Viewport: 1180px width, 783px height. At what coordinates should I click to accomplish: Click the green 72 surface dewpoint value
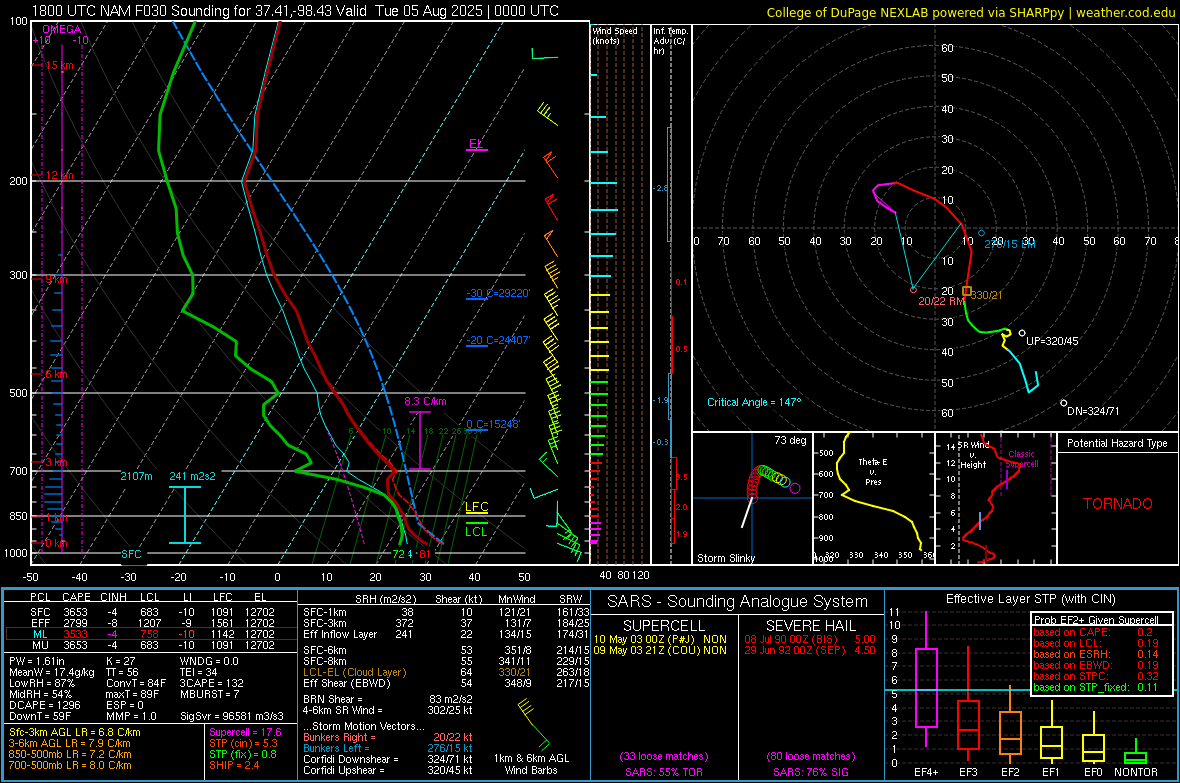[x=399, y=554]
